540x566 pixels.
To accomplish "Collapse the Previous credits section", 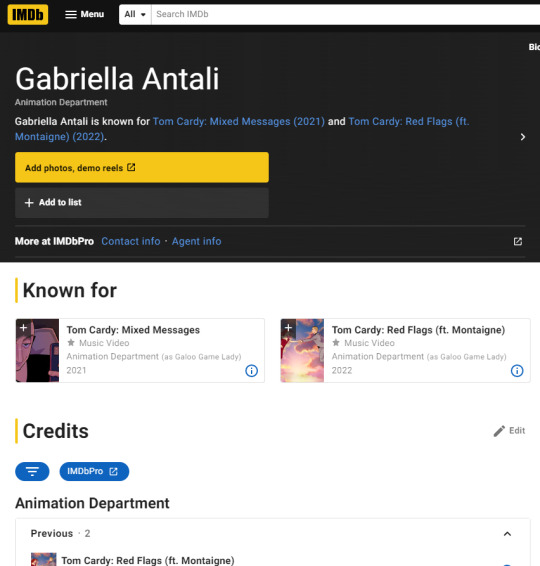I will point(507,534).
